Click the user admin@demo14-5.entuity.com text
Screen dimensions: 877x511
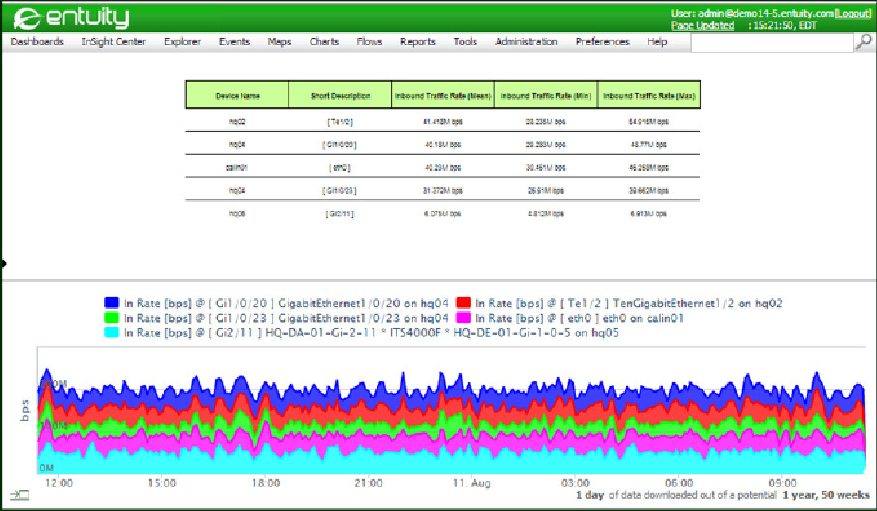[x=752, y=13]
